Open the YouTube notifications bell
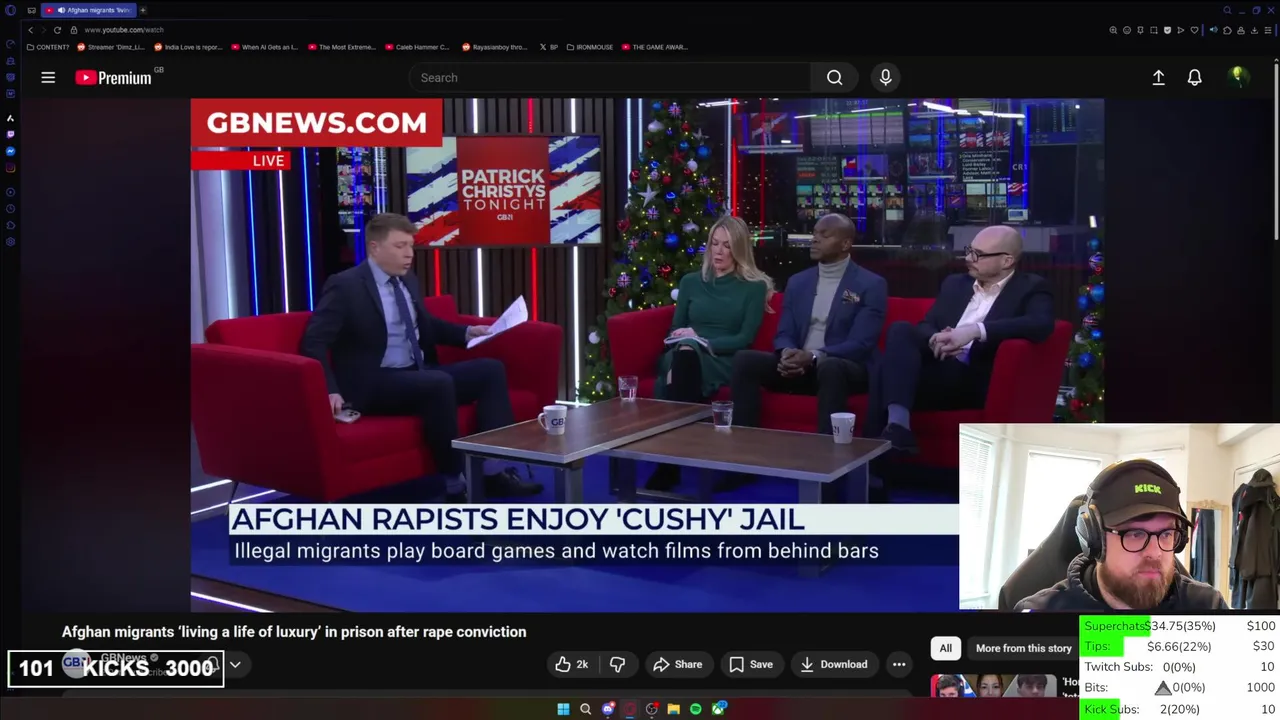 click(1194, 77)
